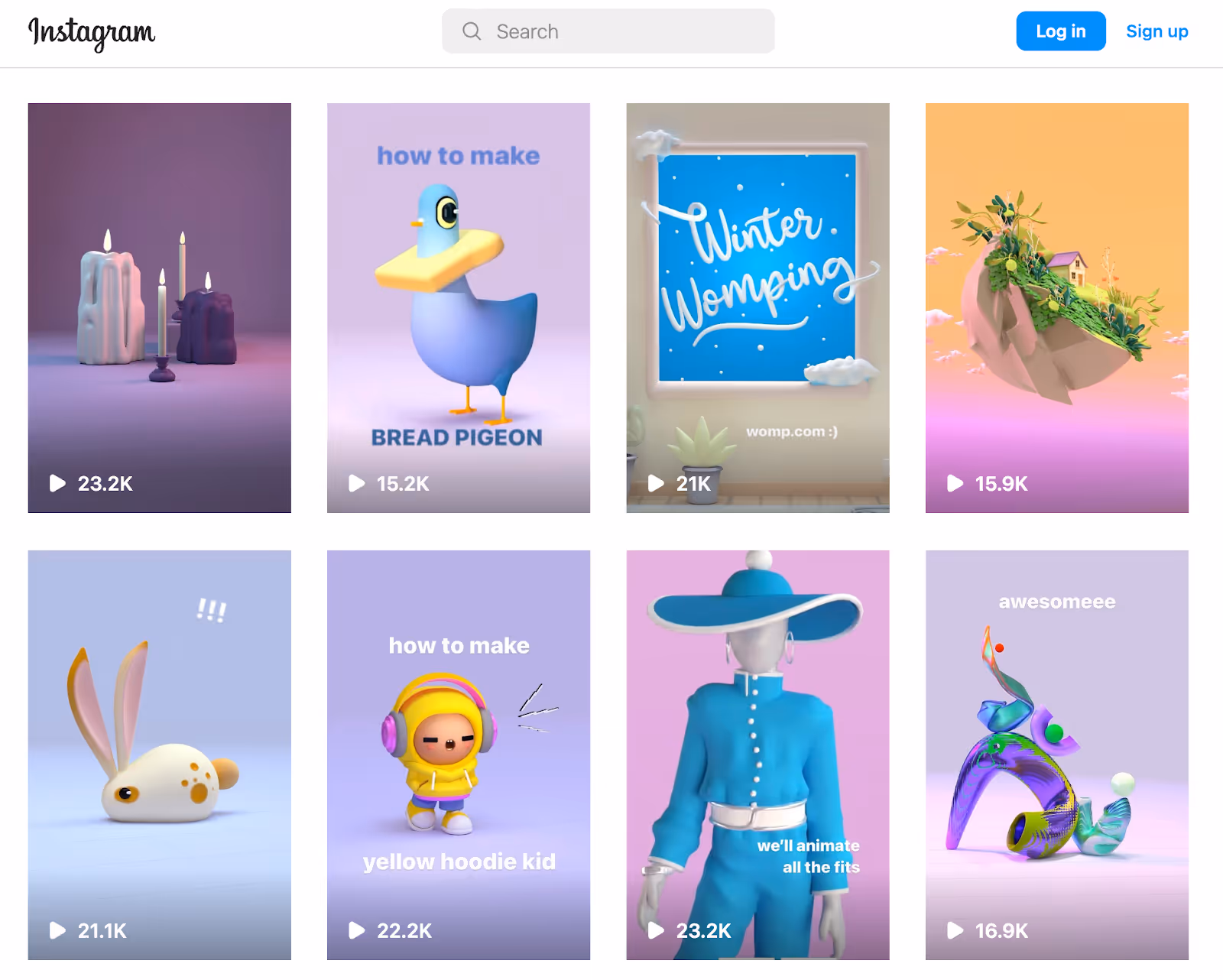Image resolution: width=1223 pixels, height=980 pixels.
Task: Click play icon on yellow hoodie kid reel
Action: pos(356,930)
